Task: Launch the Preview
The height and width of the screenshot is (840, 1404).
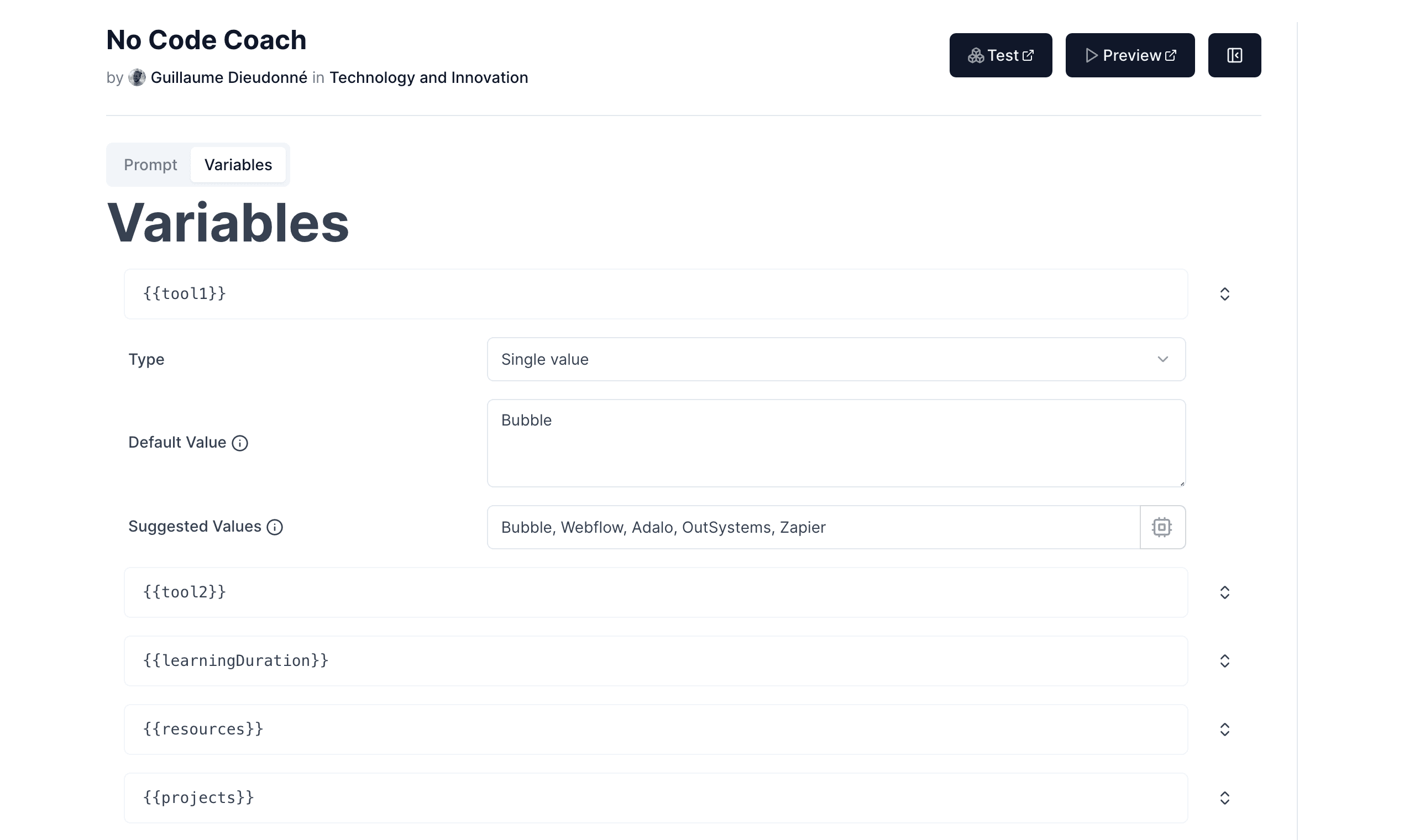Action: (1129, 55)
